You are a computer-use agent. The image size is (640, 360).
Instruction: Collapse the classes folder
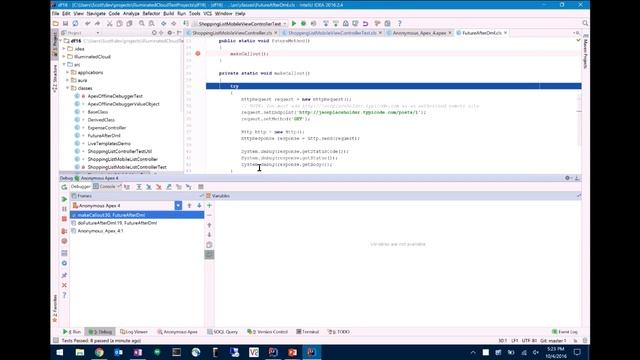[x=68, y=88]
